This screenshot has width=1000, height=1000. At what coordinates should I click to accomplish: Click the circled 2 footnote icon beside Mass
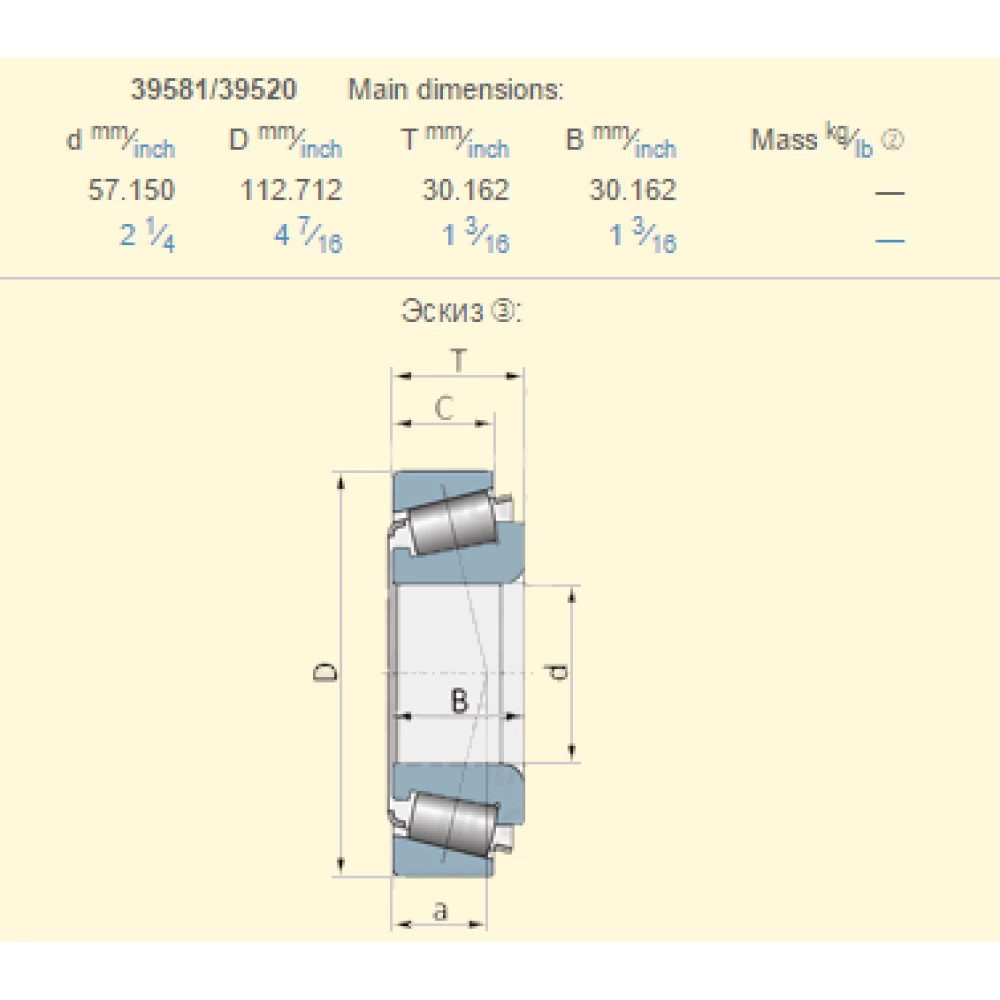coord(895,140)
